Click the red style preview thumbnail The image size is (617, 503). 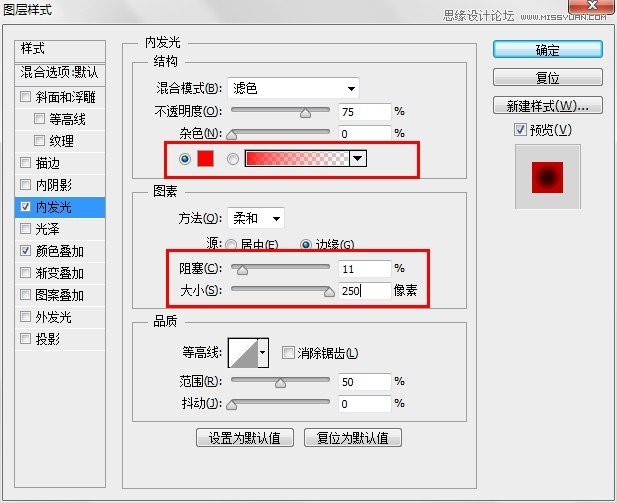[547, 177]
